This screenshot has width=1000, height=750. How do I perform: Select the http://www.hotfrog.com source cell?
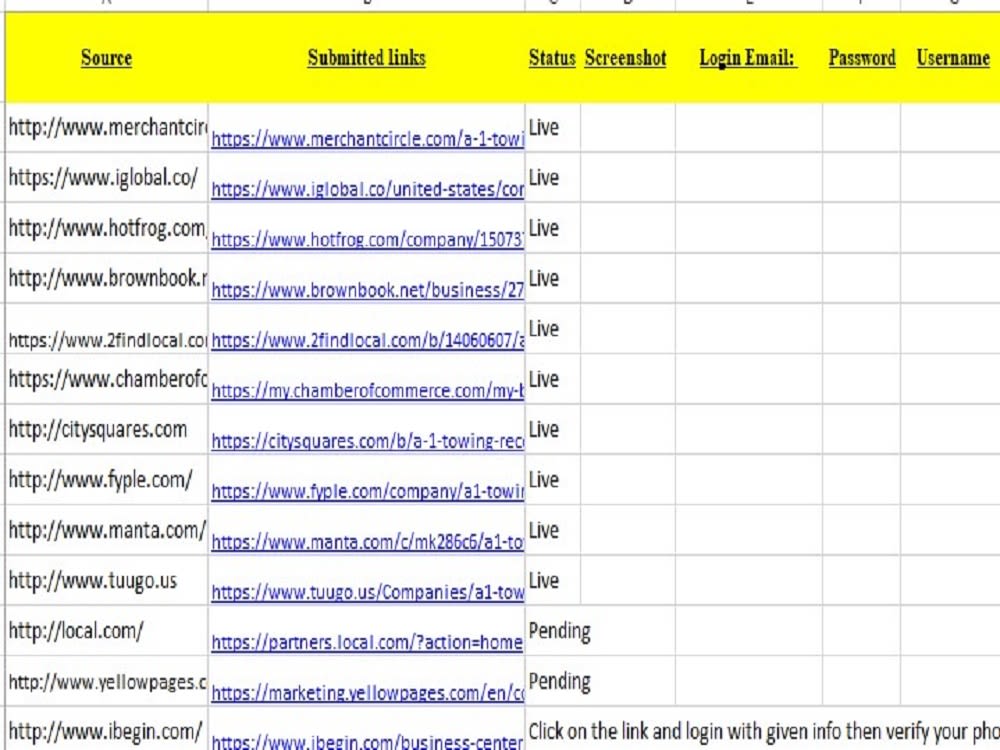pos(107,228)
